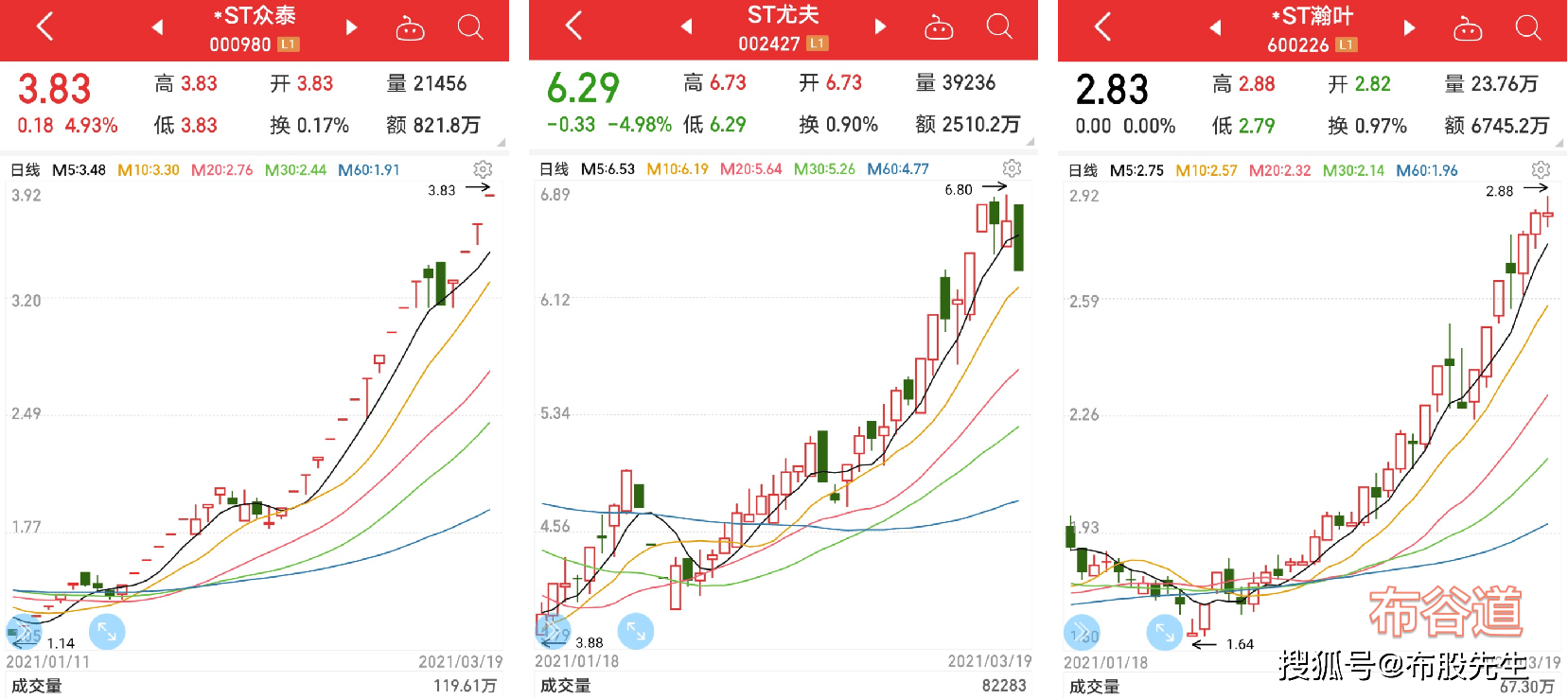This screenshot has height=699, width=1568.
Task: Tap turnover value 额 821.8万
Action: [433, 125]
